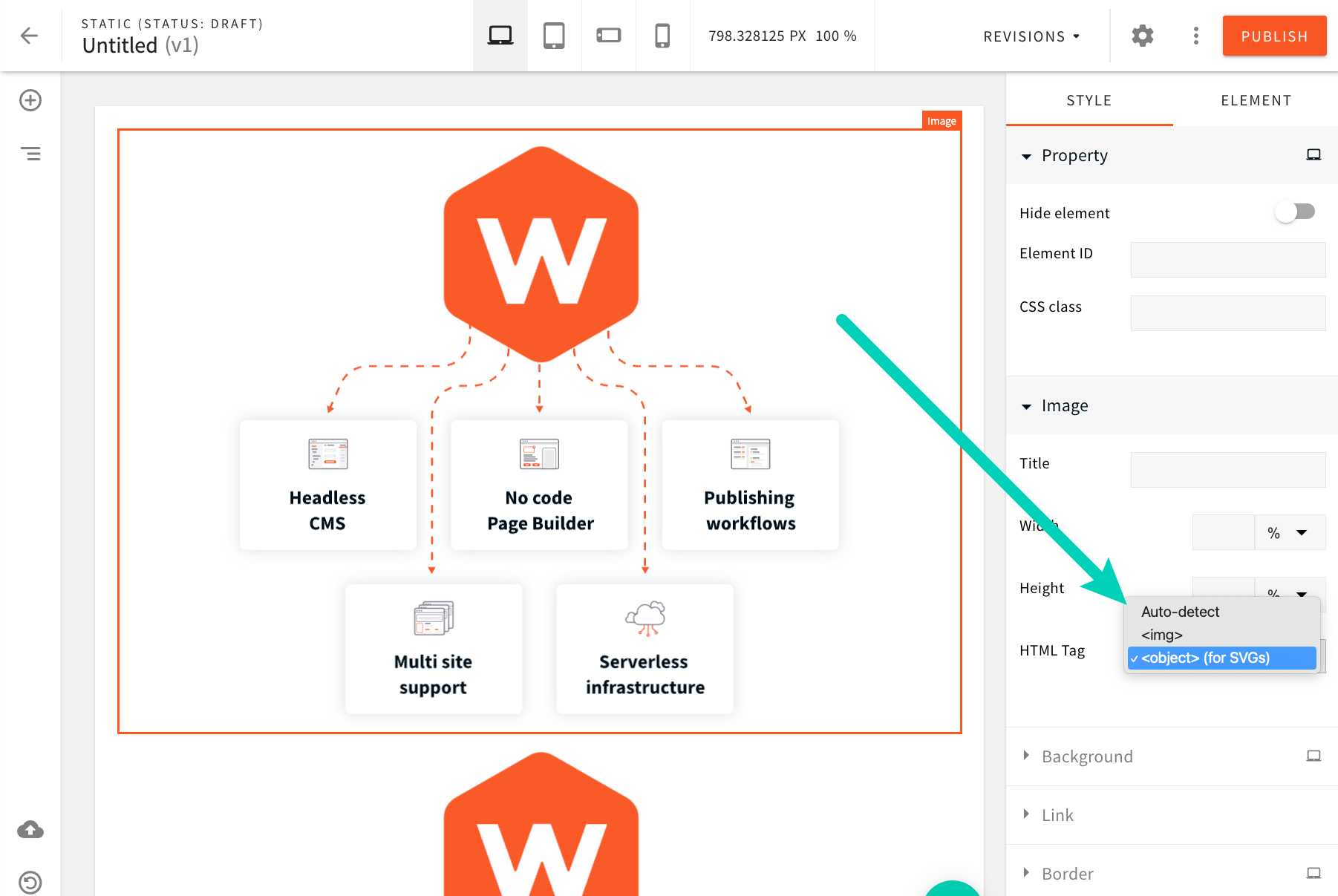The width and height of the screenshot is (1338, 896).
Task: Click the back arrow icon
Action: pyautogui.click(x=29, y=36)
